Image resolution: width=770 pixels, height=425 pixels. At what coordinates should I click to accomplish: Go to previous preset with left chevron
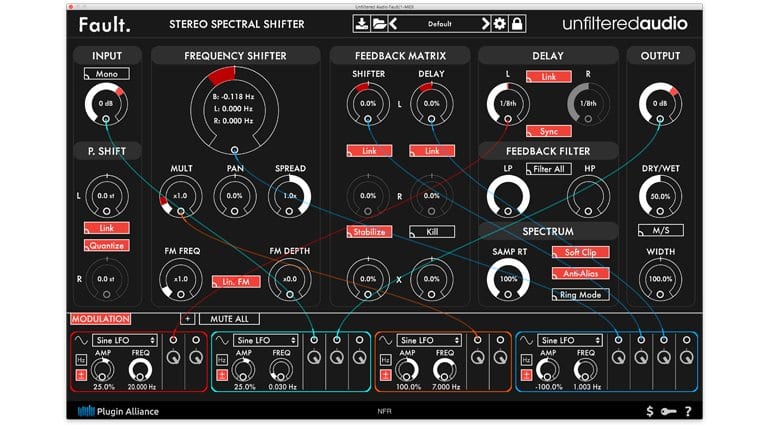pos(393,24)
